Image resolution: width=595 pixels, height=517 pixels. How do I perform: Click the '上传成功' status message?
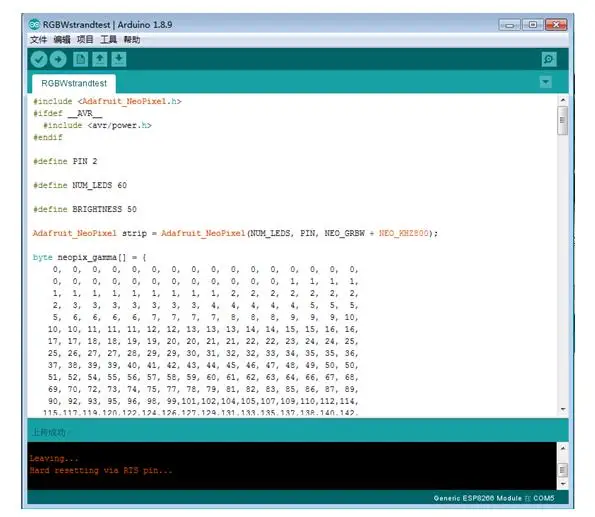(49, 432)
